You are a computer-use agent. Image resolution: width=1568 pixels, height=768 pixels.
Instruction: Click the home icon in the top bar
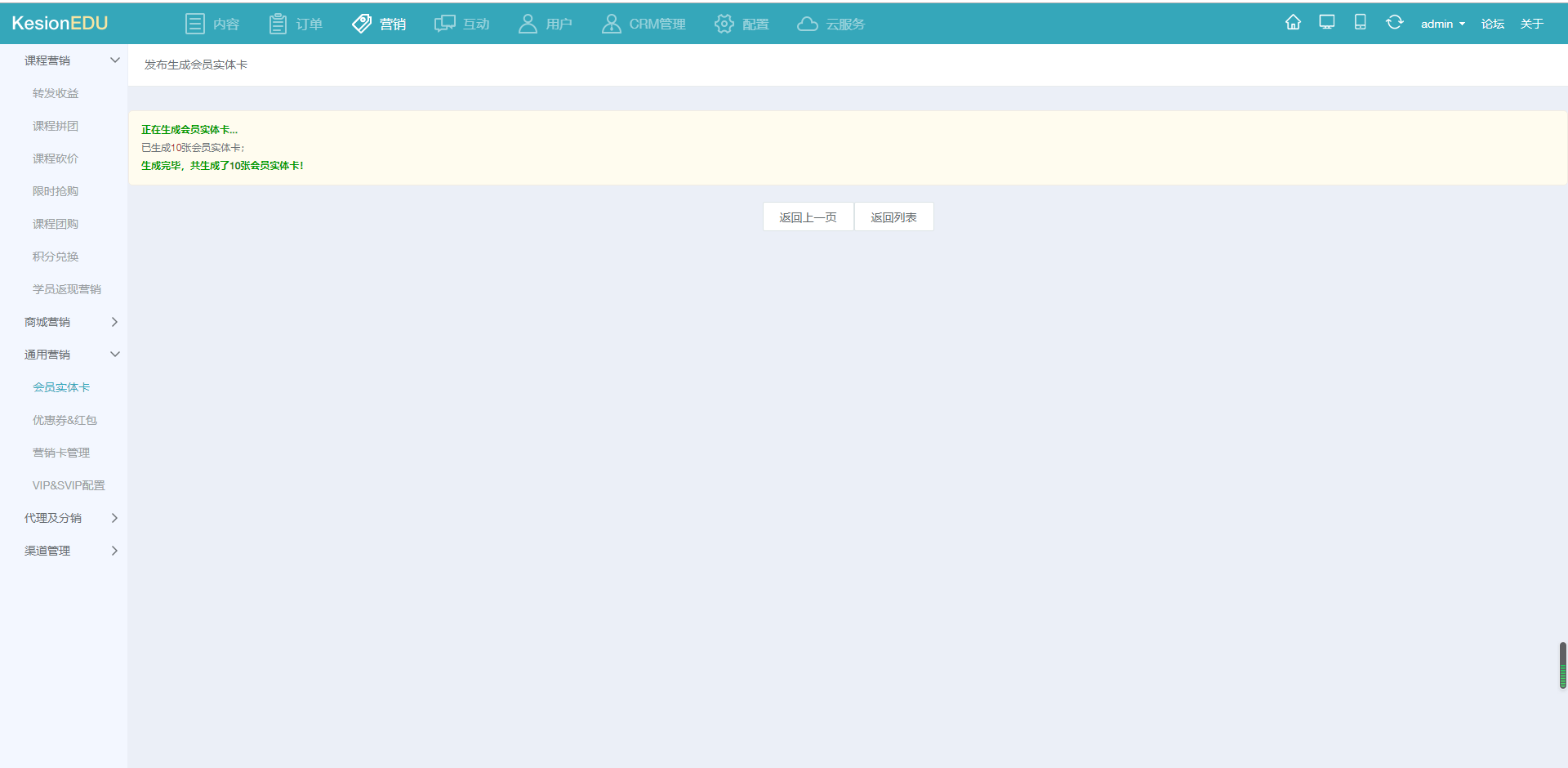pos(1293,23)
